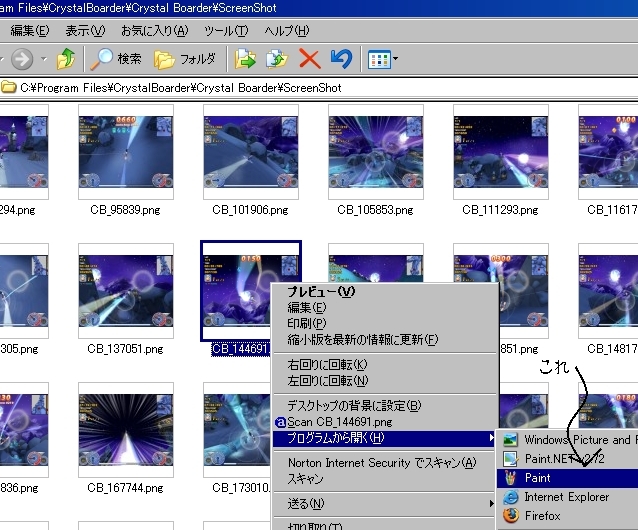
Task: Click 右回りに回転(K) rotate clockwise
Action: point(327,365)
